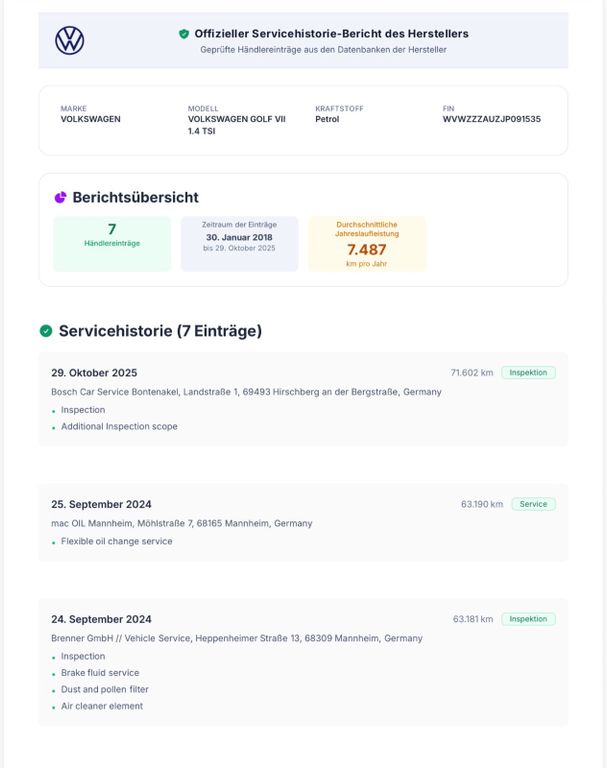Select the Durchschnittliche Jahreslaufleistung card
Image resolution: width=607 pixels, height=768 pixels.
[x=367, y=244]
